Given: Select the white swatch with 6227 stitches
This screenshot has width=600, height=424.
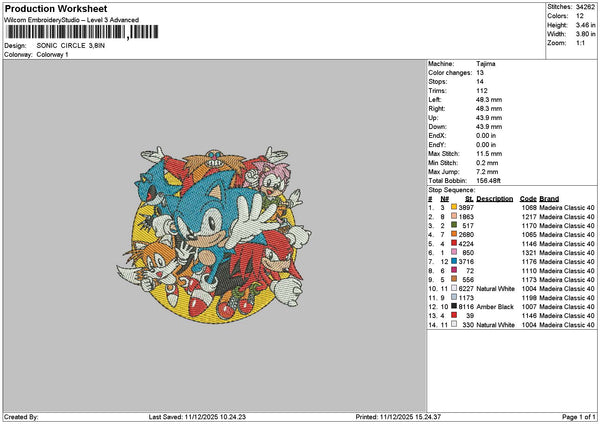Looking at the screenshot, I should pos(454,289).
